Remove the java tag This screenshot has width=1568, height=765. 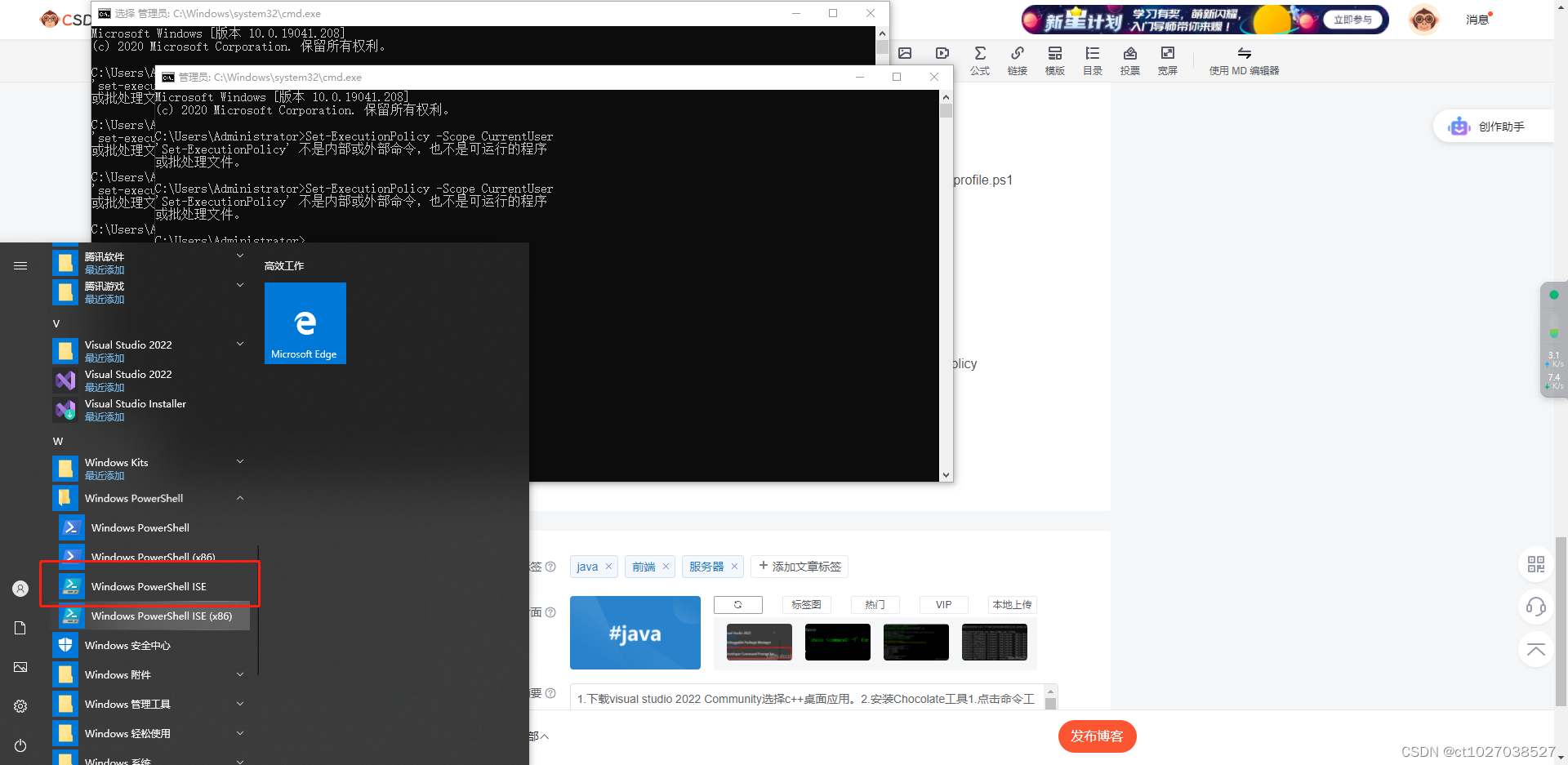tap(608, 567)
